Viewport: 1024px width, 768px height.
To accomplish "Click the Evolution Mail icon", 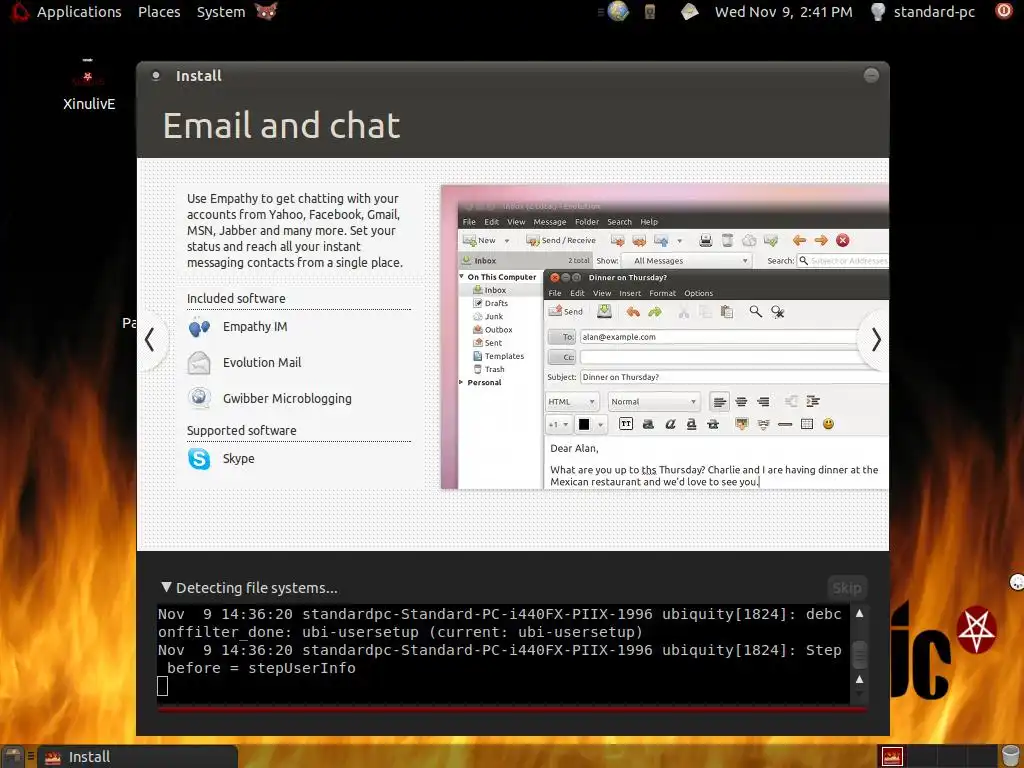I will click(x=199, y=362).
